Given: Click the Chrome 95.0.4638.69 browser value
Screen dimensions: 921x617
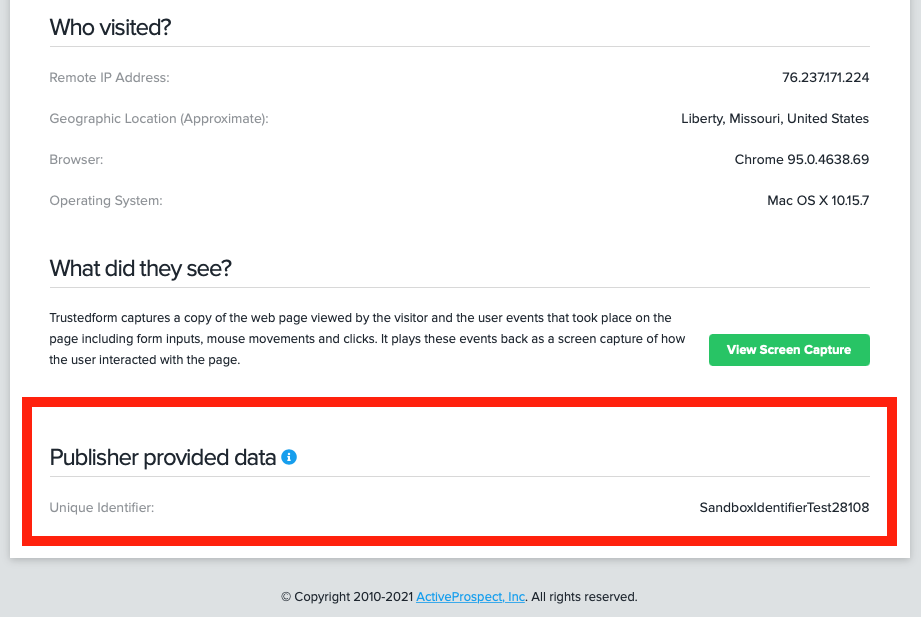Looking at the screenshot, I should tap(802, 159).
